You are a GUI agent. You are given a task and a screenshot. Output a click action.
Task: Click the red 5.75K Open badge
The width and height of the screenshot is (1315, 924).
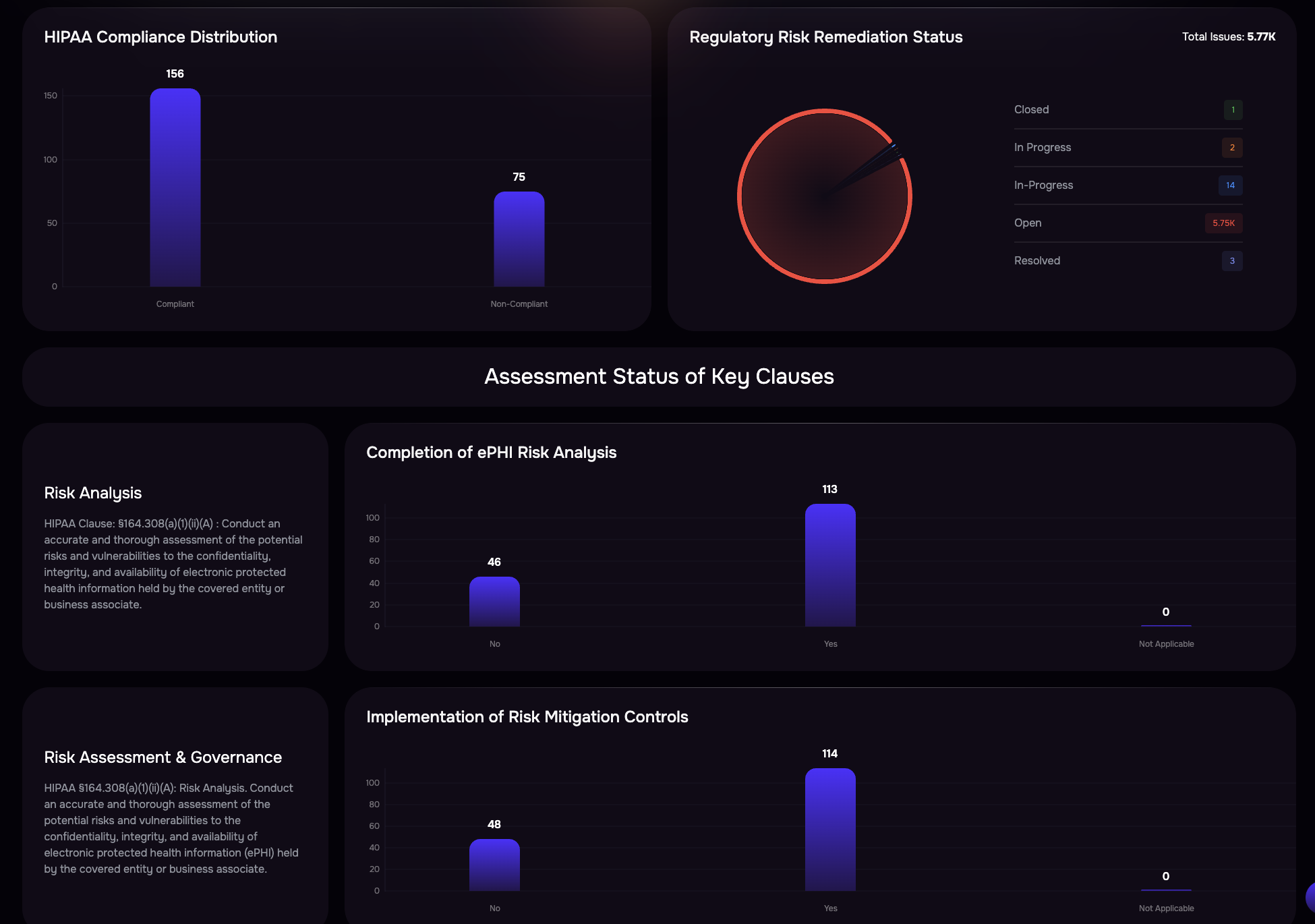point(1223,223)
